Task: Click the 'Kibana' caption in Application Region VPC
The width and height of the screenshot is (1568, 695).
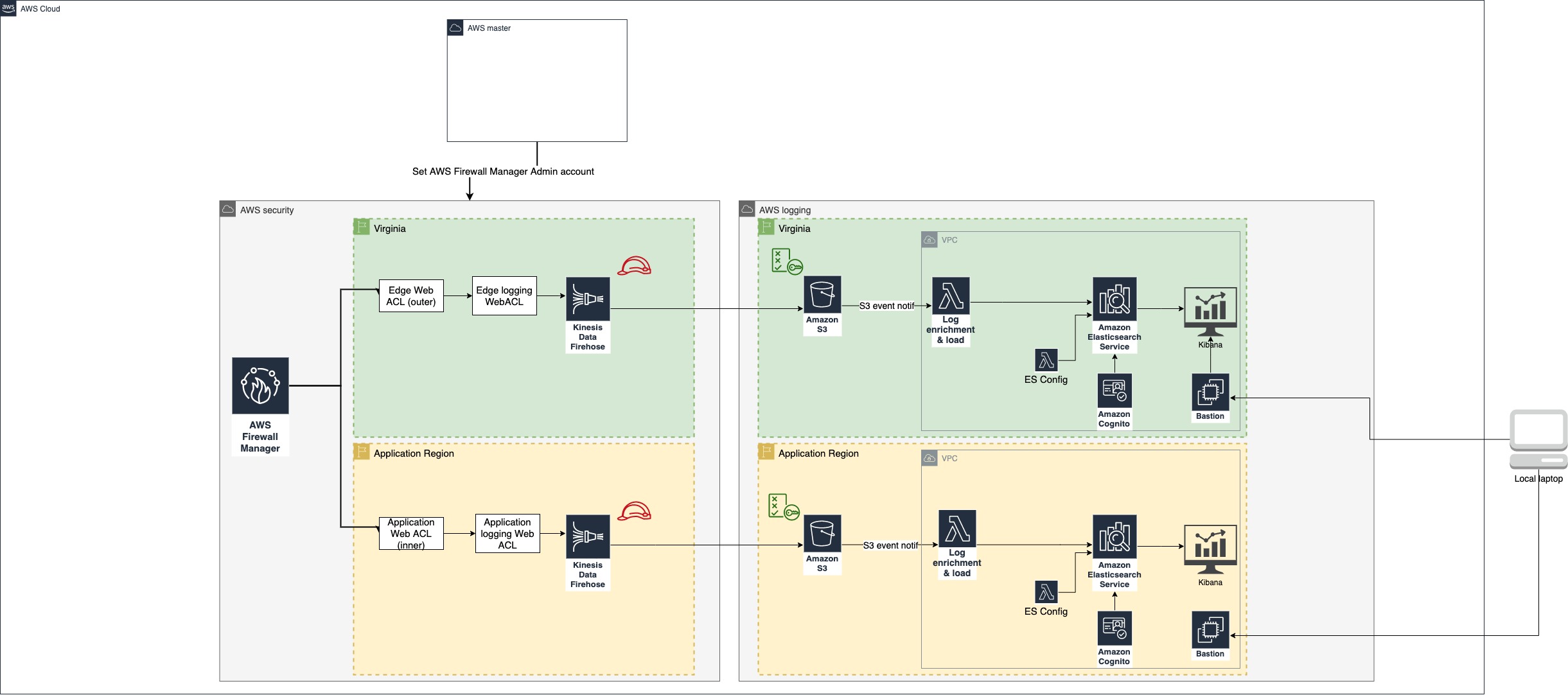Action: (x=1210, y=583)
